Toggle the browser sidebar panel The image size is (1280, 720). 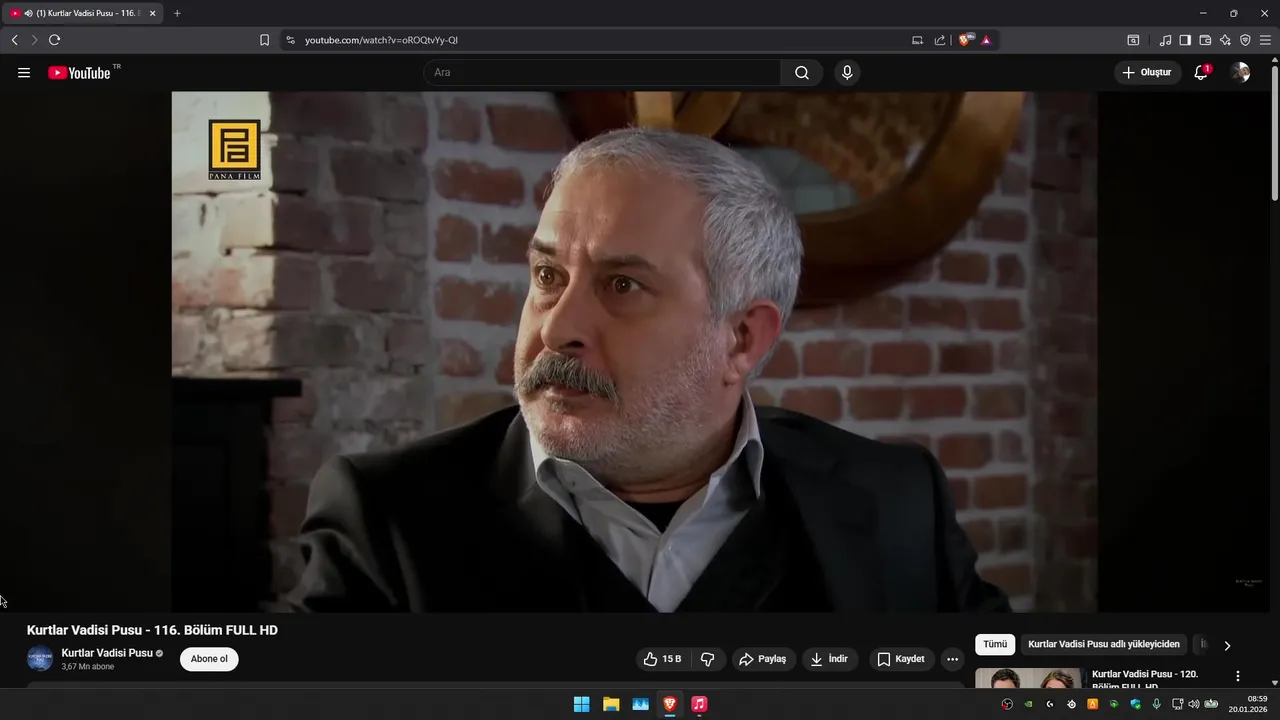[x=1185, y=40]
